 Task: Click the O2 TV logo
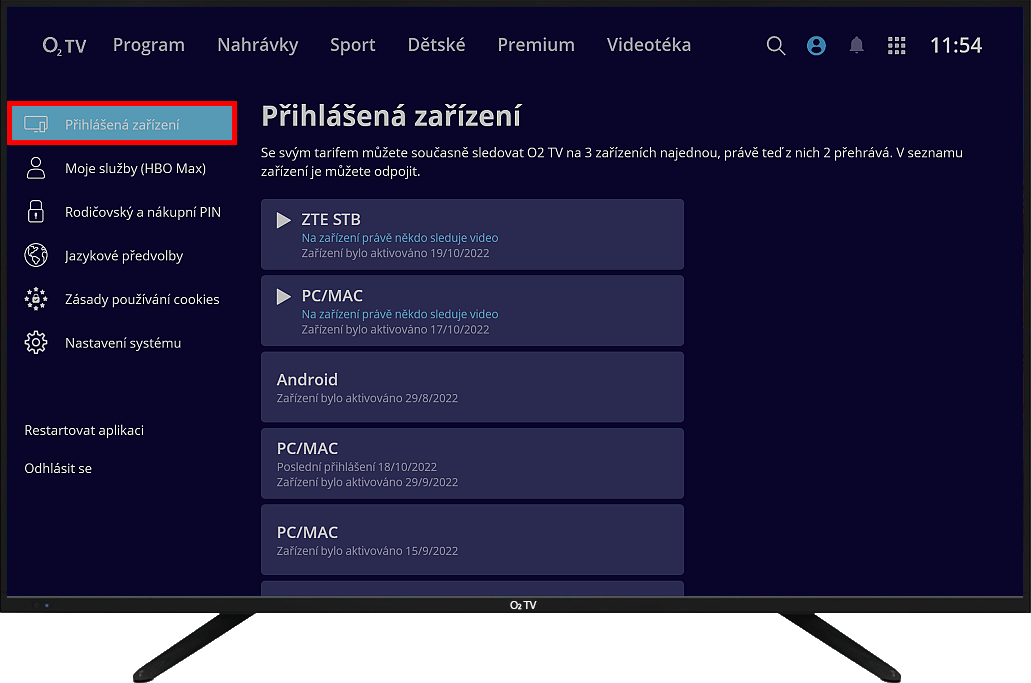click(x=64, y=46)
